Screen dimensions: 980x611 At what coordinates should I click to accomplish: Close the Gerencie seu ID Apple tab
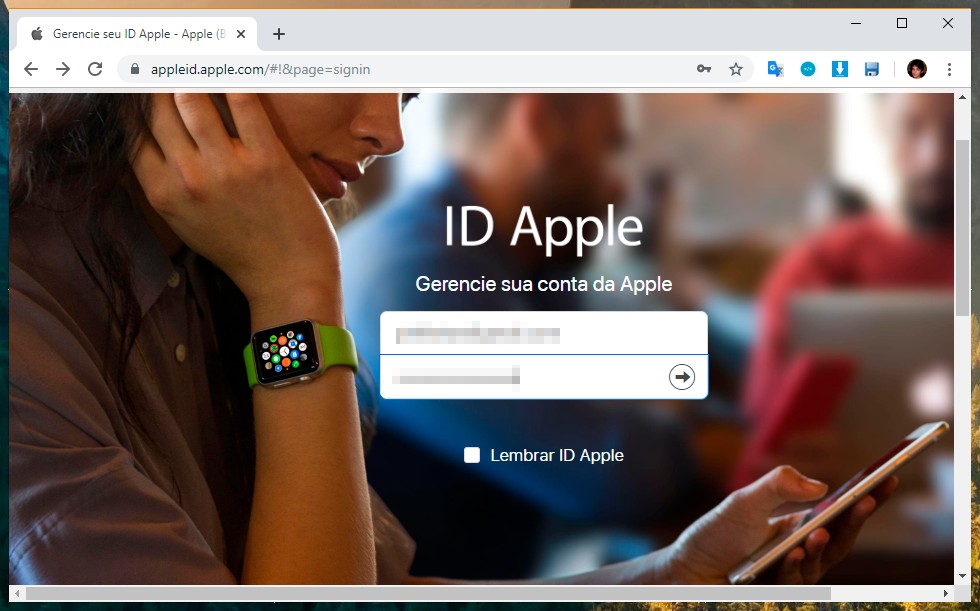pyautogui.click(x=241, y=34)
